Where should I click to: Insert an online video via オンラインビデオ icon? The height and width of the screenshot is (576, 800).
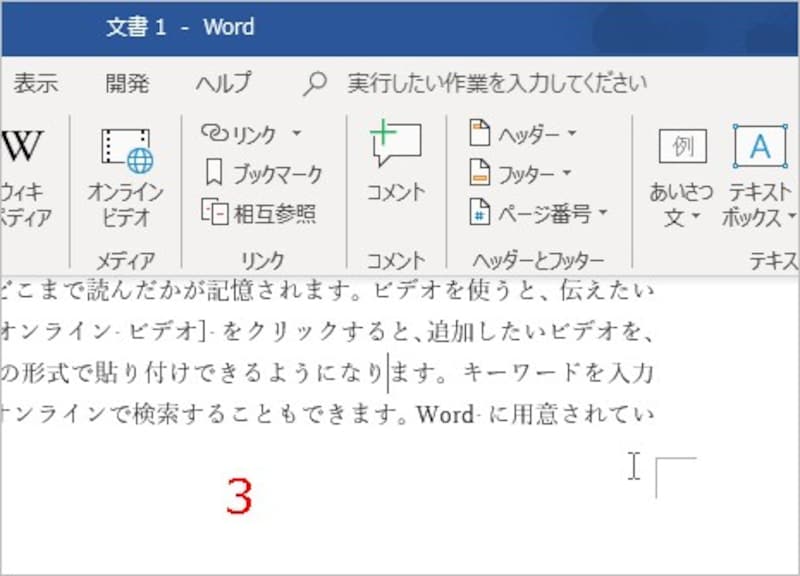tap(128, 151)
